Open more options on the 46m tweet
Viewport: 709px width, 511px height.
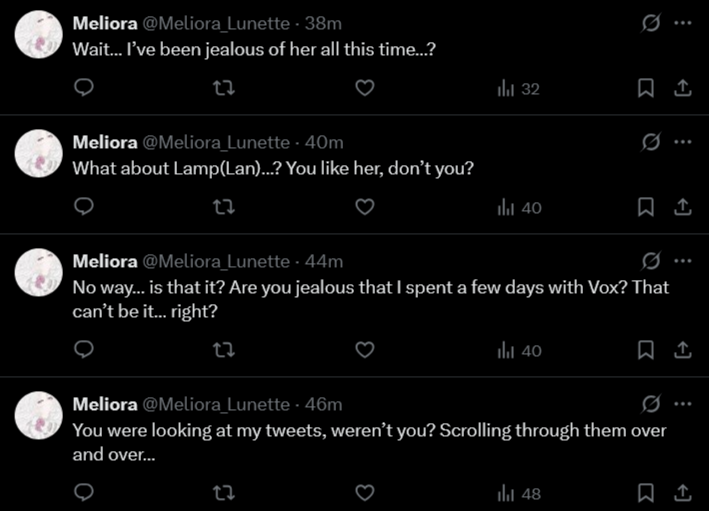pyautogui.click(x=683, y=404)
